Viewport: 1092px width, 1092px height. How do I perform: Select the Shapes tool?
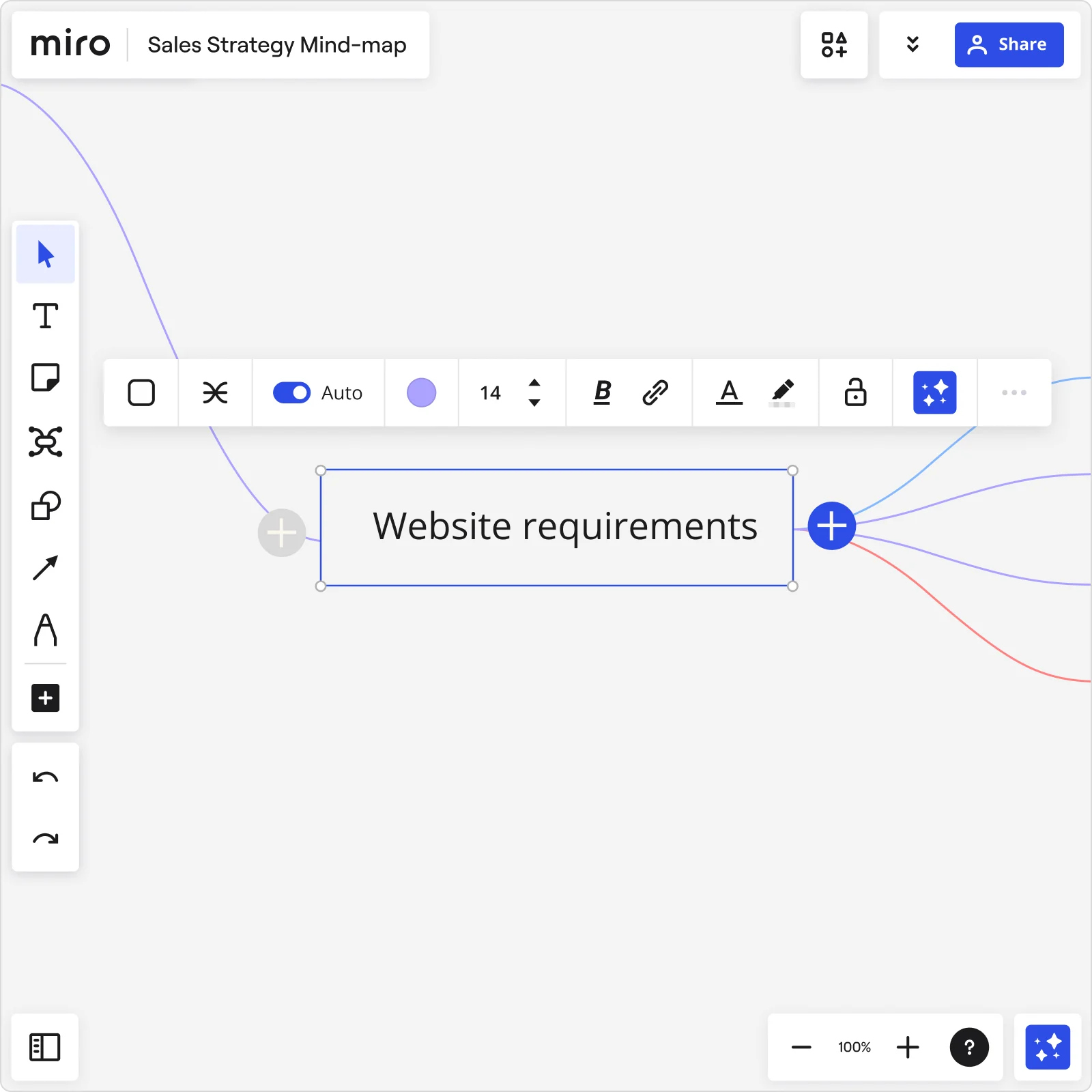[45, 505]
